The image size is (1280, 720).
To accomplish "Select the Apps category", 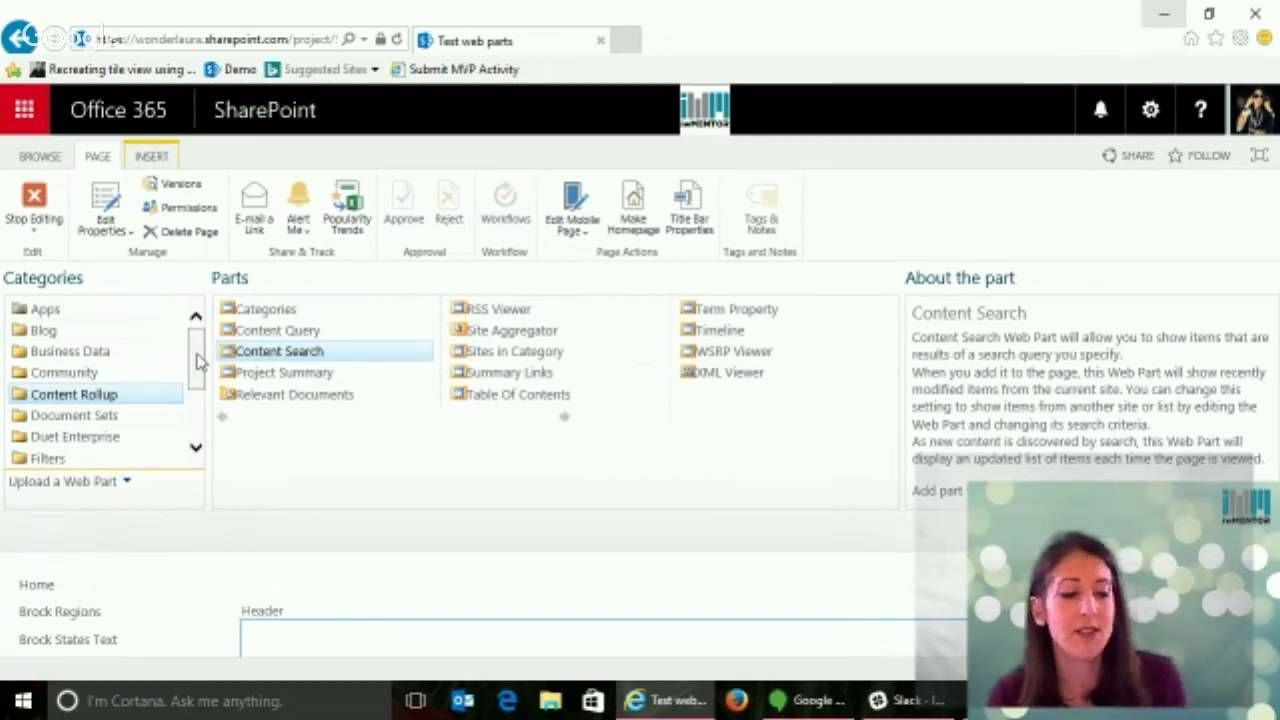I will click(x=45, y=309).
